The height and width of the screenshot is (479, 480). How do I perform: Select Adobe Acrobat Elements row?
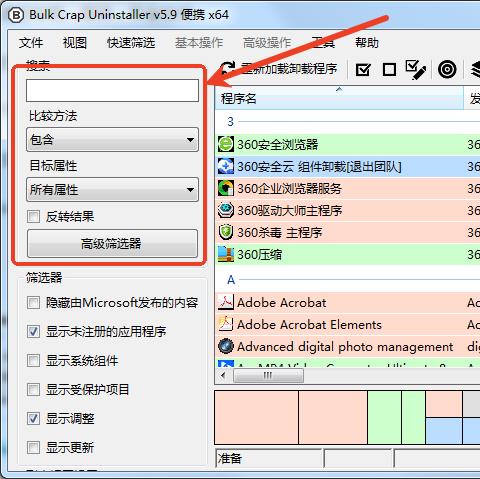(348, 324)
